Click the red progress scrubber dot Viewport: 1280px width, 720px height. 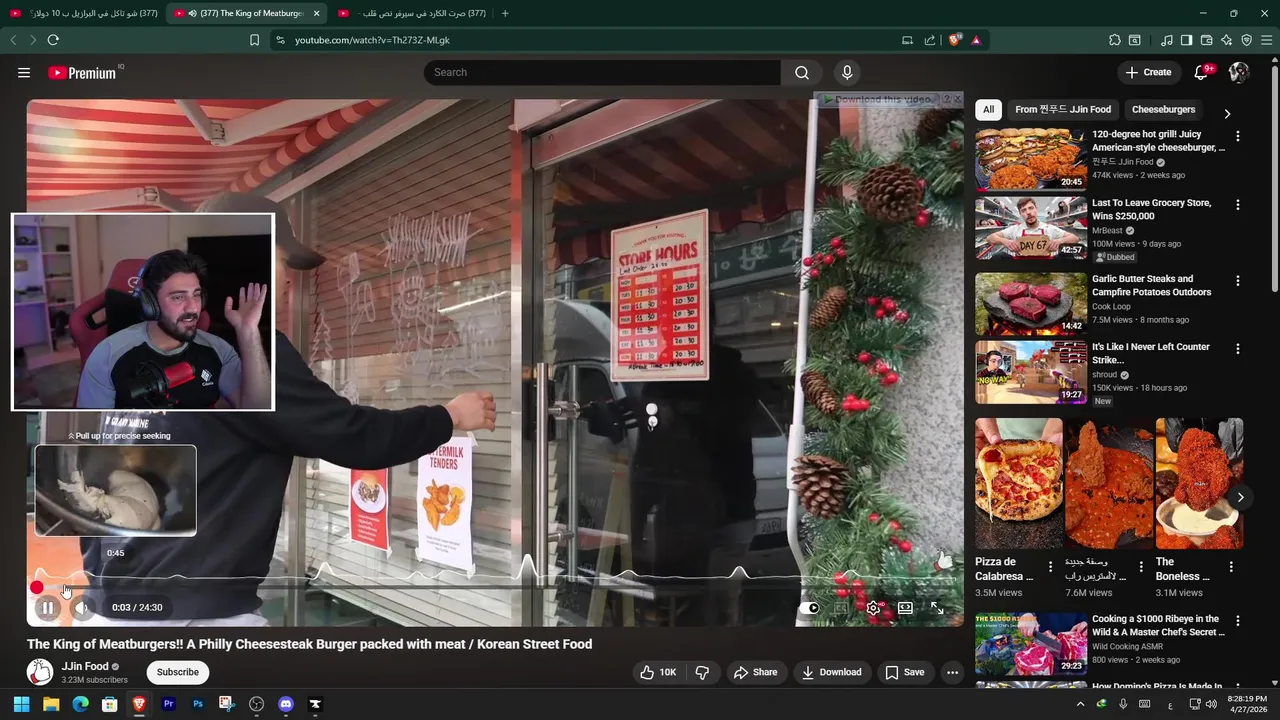pos(37,587)
